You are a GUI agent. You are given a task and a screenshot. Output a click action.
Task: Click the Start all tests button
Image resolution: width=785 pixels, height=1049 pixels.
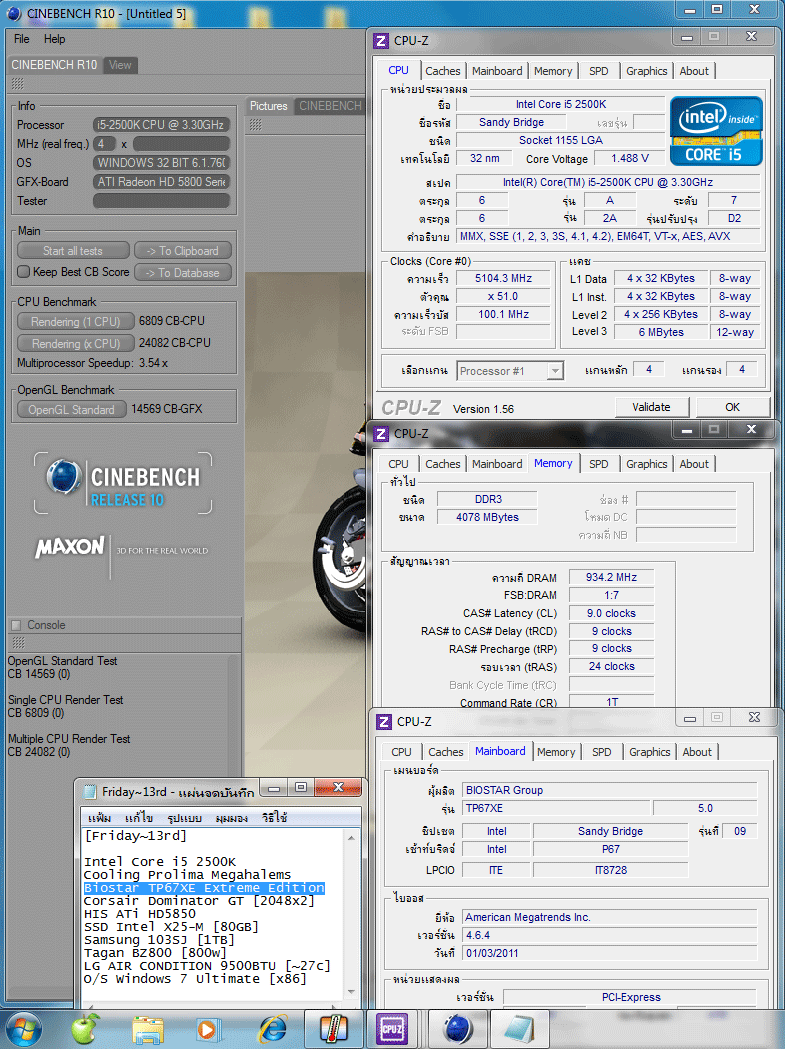pyautogui.click(x=73, y=251)
